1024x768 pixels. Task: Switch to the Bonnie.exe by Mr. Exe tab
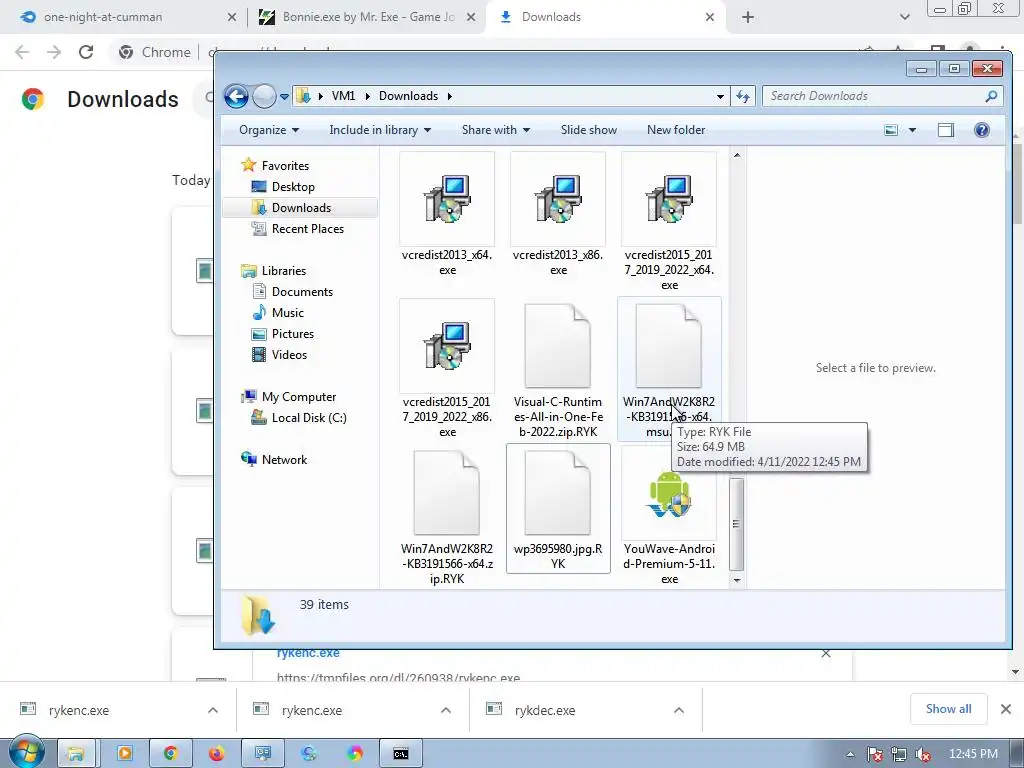coord(368,17)
